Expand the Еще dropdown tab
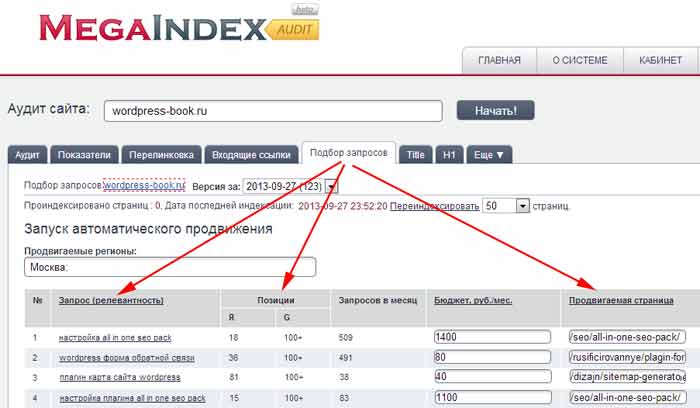This screenshot has width=700, height=408. tap(490, 155)
